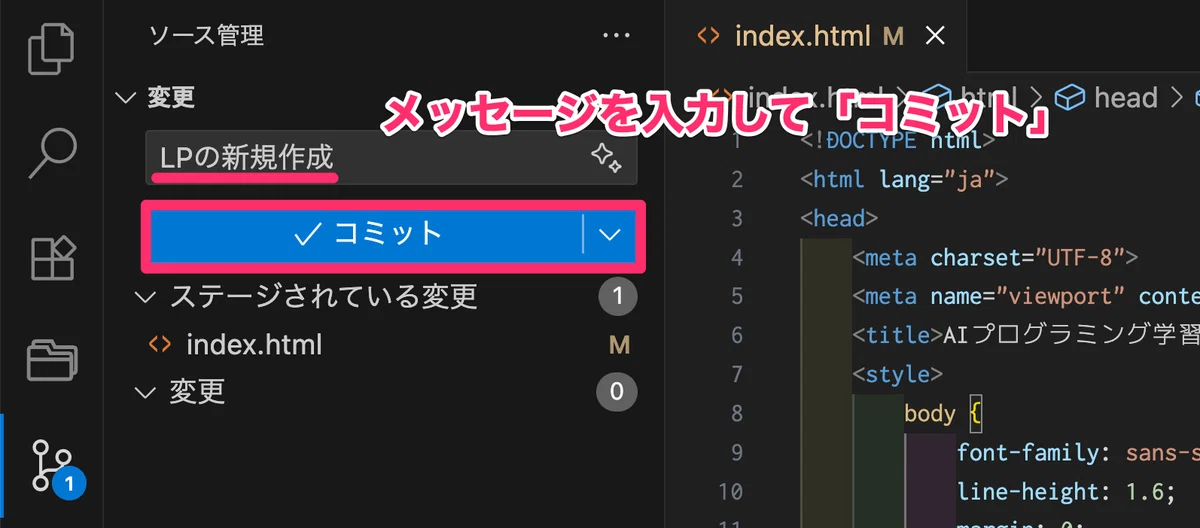Click line number 8 in gutter

pos(737,413)
